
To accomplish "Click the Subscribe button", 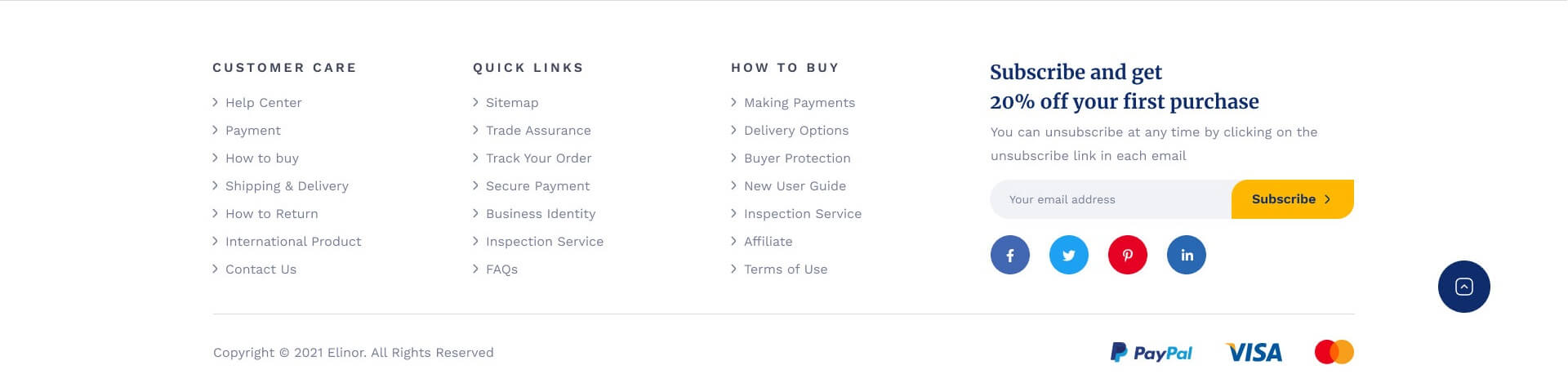I will tap(1292, 199).
